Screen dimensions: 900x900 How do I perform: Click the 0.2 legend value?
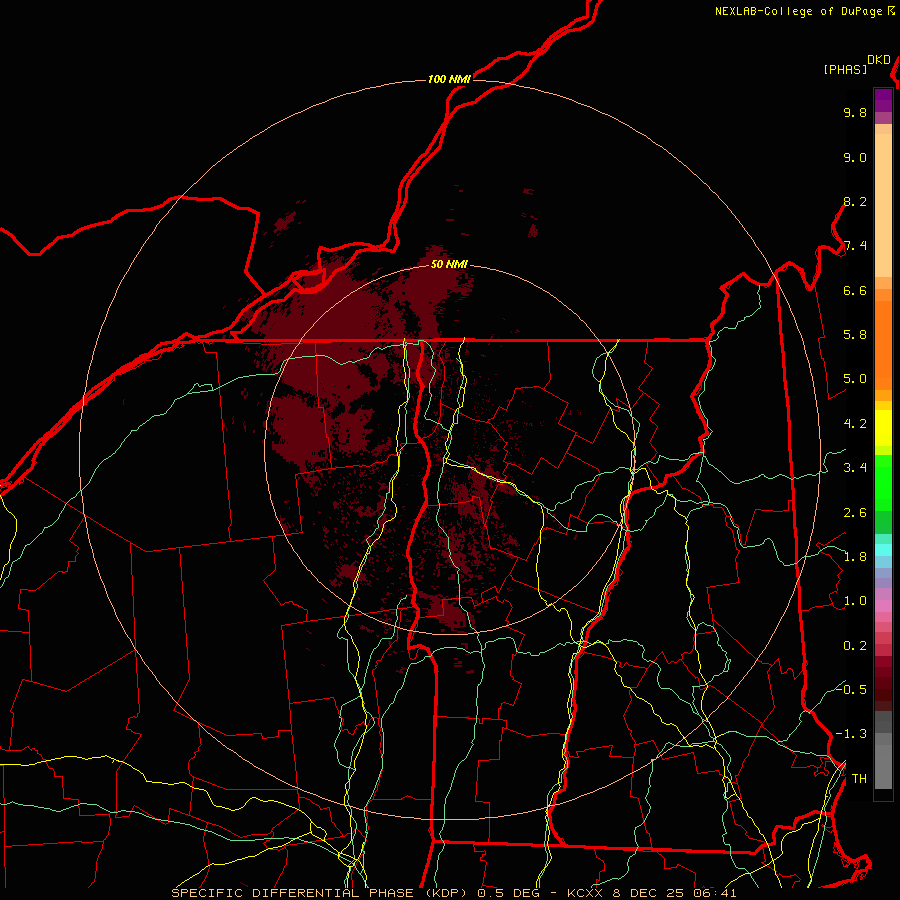tap(855, 646)
